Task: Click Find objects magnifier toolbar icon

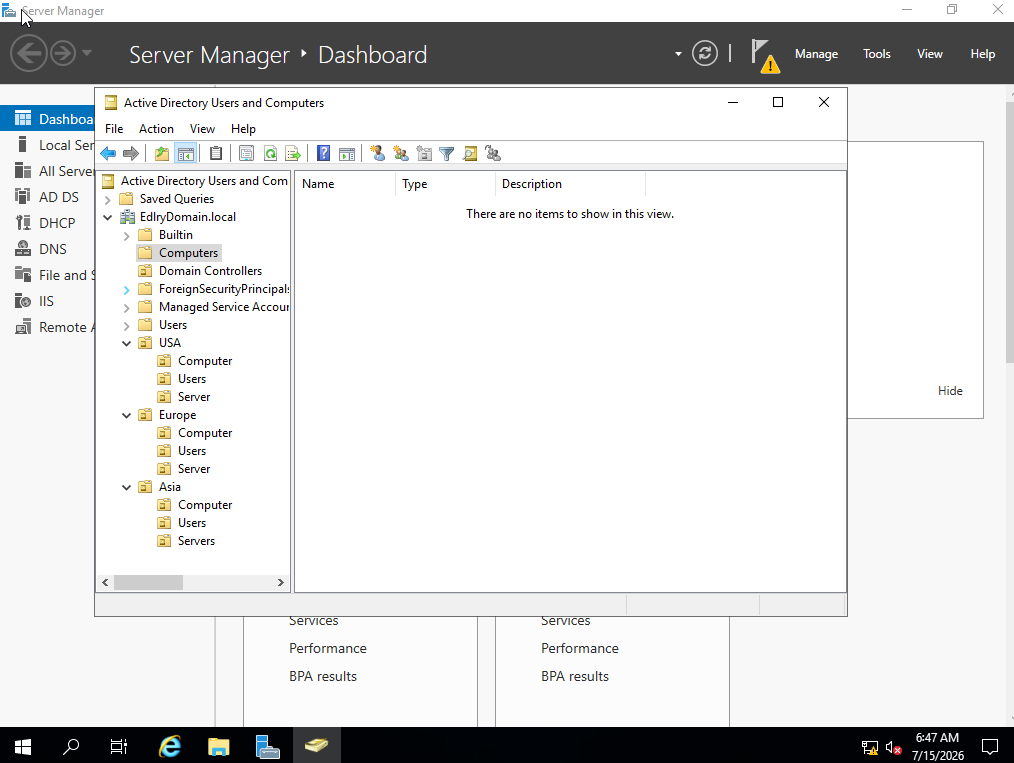Action: (x=470, y=153)
